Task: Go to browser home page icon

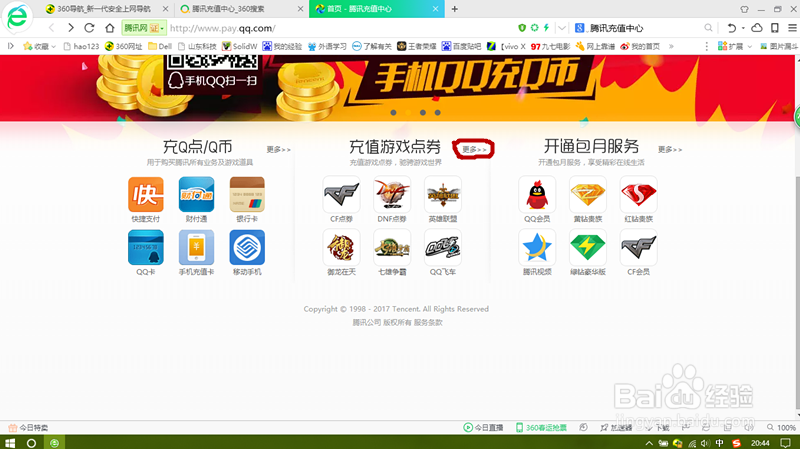Action: click(x=110, y=28)
